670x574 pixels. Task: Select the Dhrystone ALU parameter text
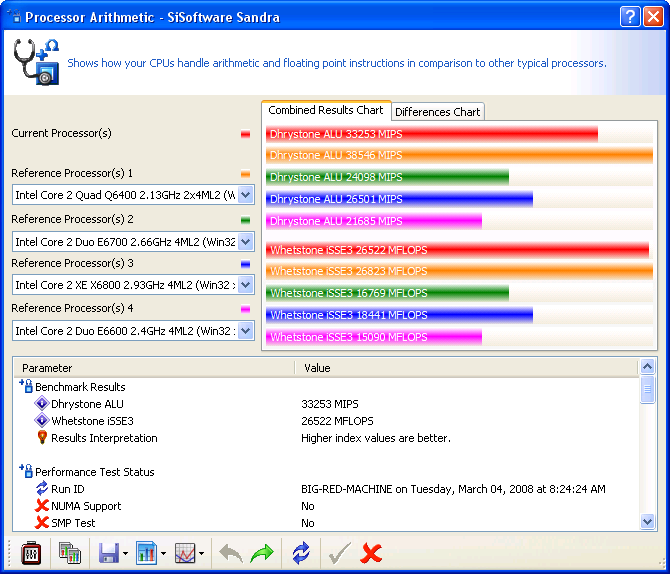(87, 404)
